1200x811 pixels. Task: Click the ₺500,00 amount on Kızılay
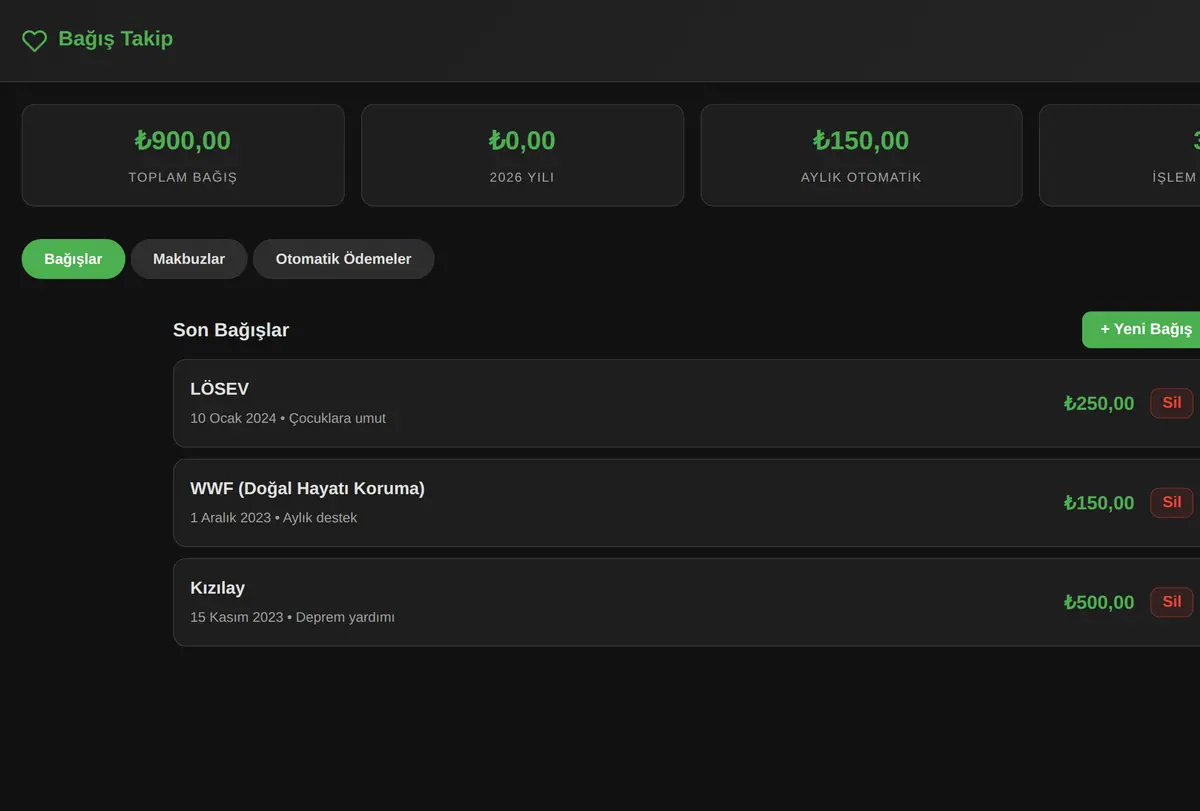tap(1099, 602)
